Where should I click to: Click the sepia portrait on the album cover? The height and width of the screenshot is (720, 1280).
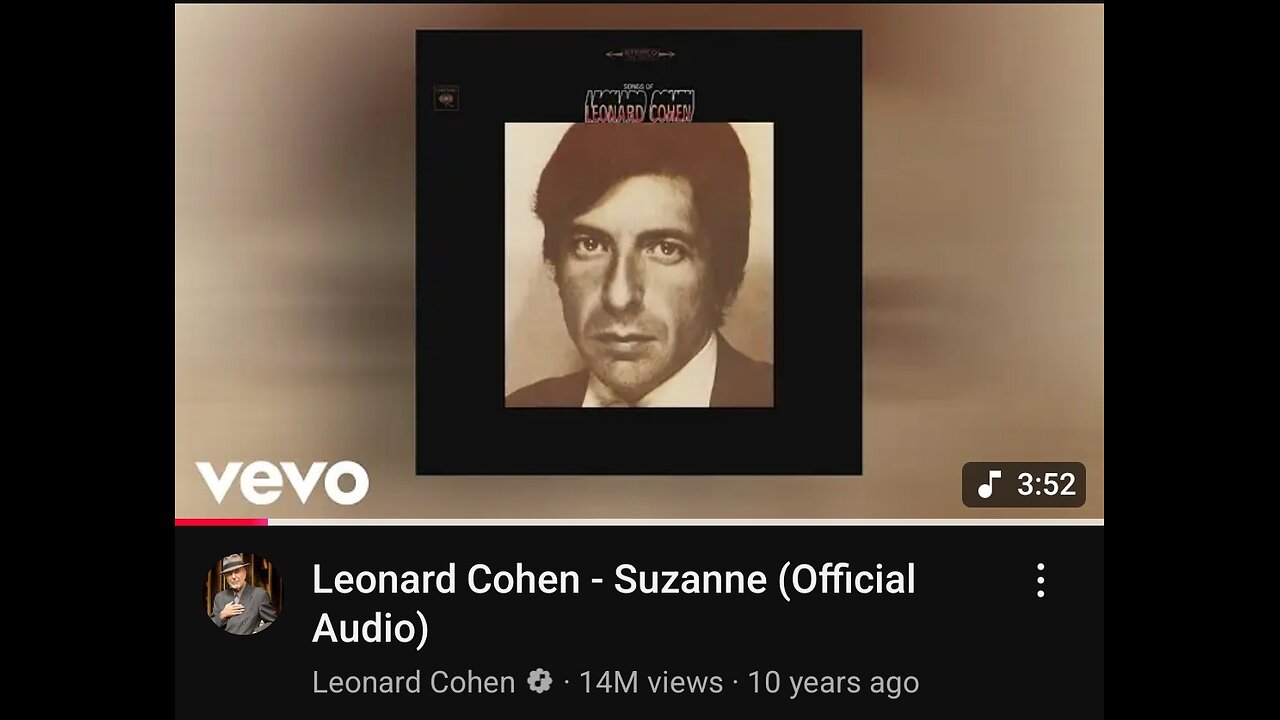639,265
